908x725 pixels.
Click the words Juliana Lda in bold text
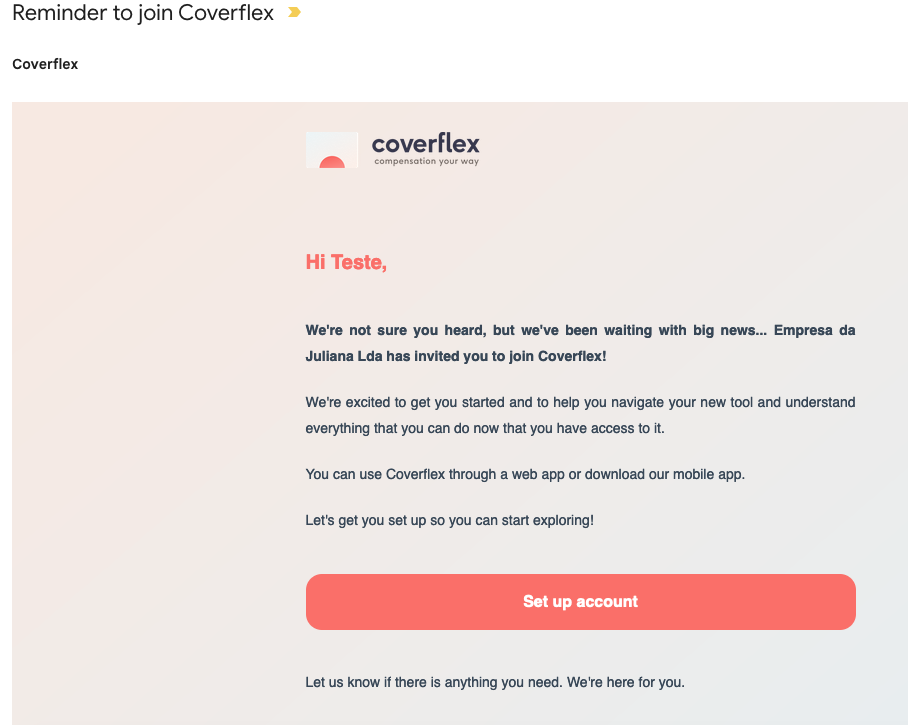[343, 356]
